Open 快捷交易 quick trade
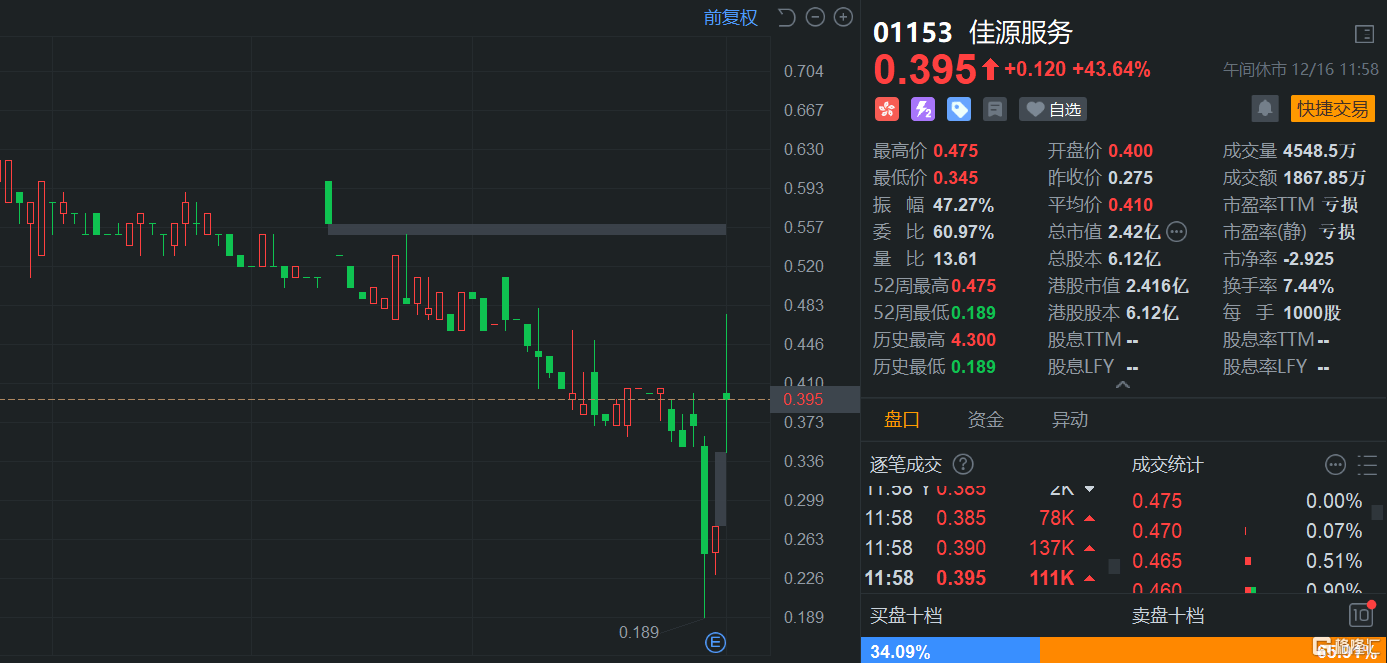 [x=1332, y=108]
